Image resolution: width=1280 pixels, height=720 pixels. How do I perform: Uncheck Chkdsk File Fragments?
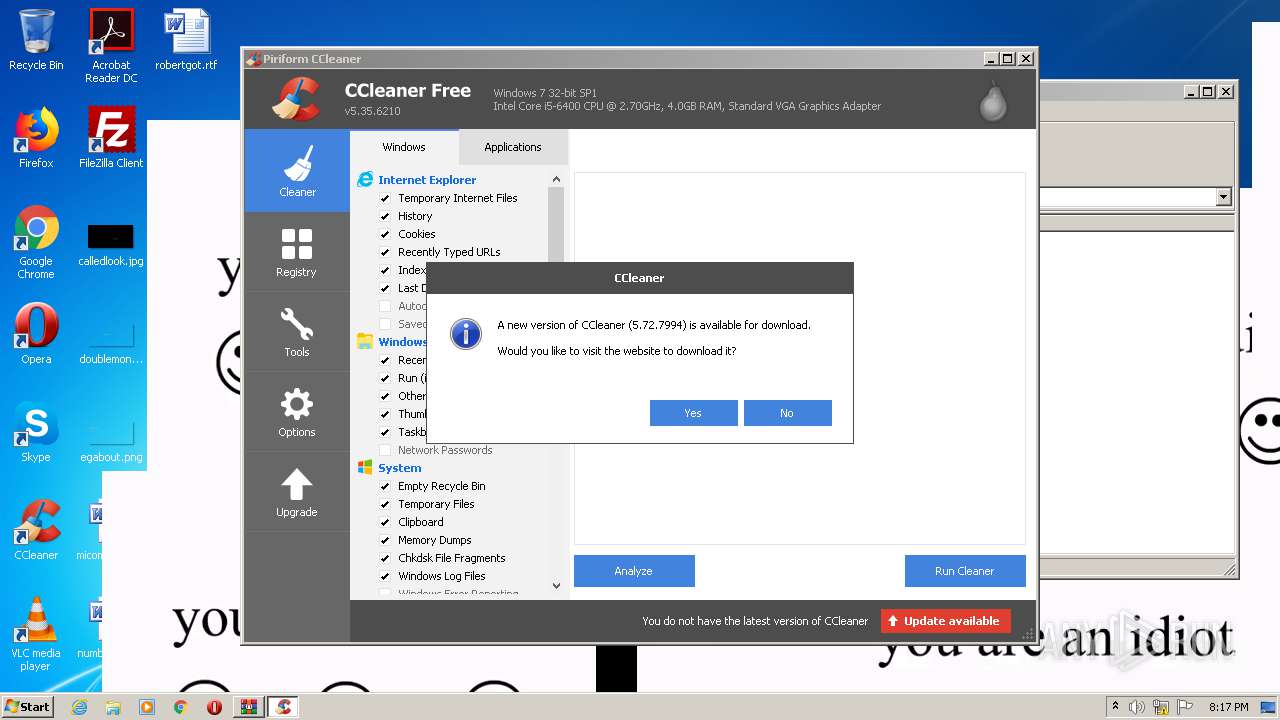pyautogui.click(x=385, y=558)
